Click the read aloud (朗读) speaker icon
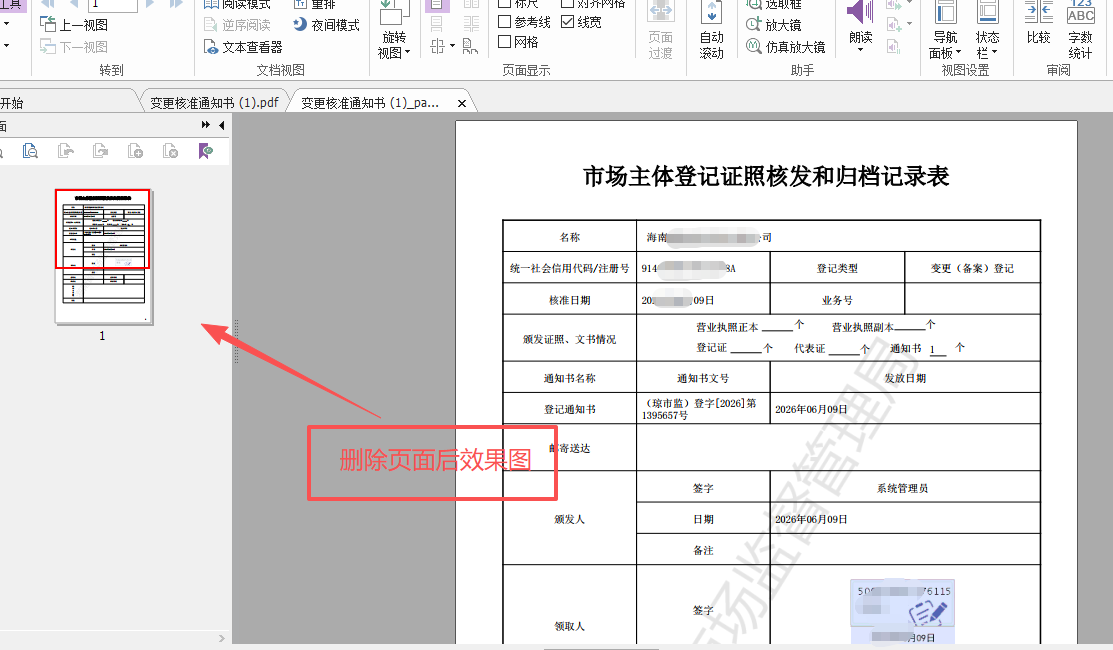 [x=860, y=13]
